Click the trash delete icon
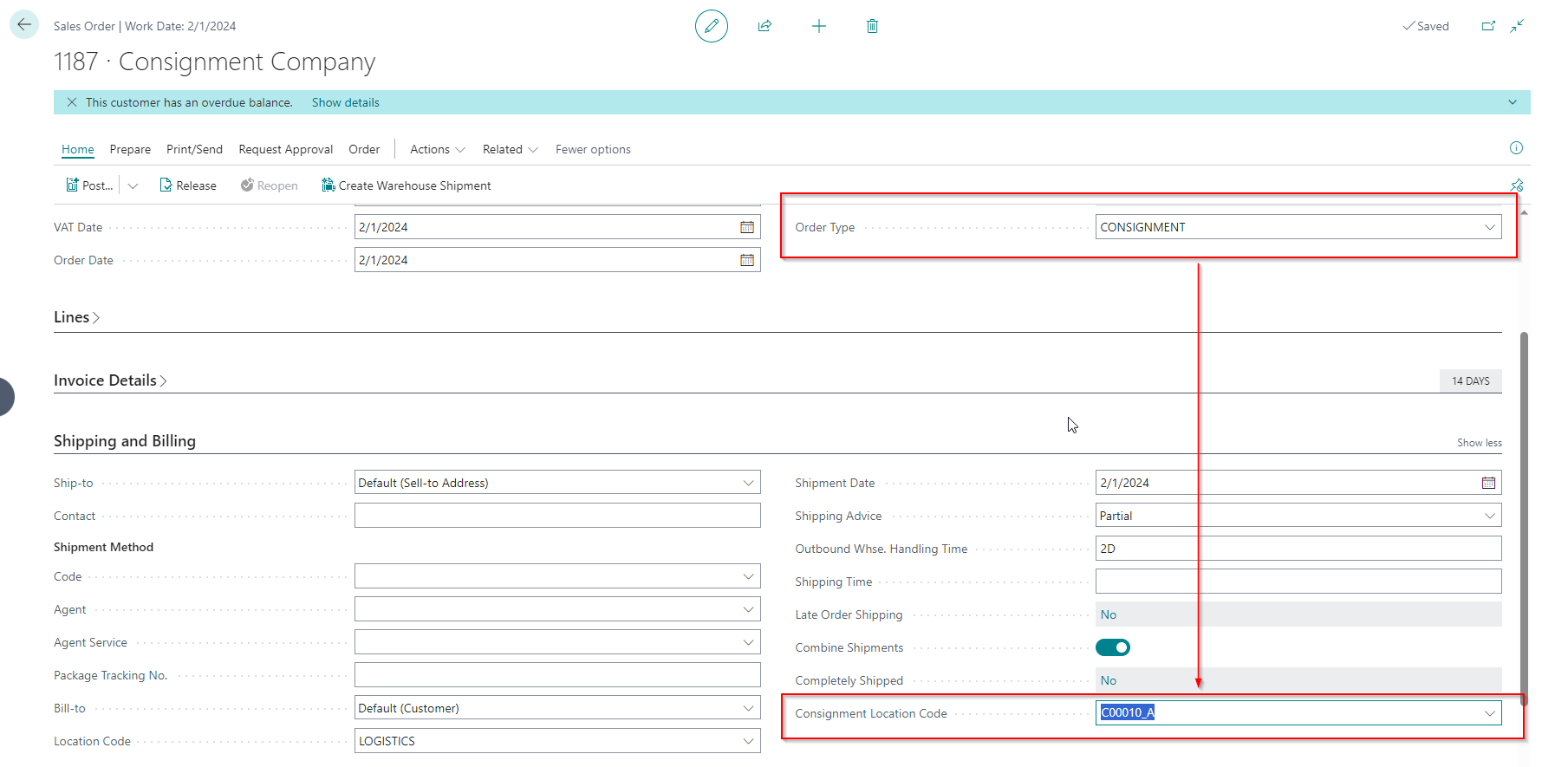The width and height of the screenshot is (1568, 767). click(x=872, y=26)
